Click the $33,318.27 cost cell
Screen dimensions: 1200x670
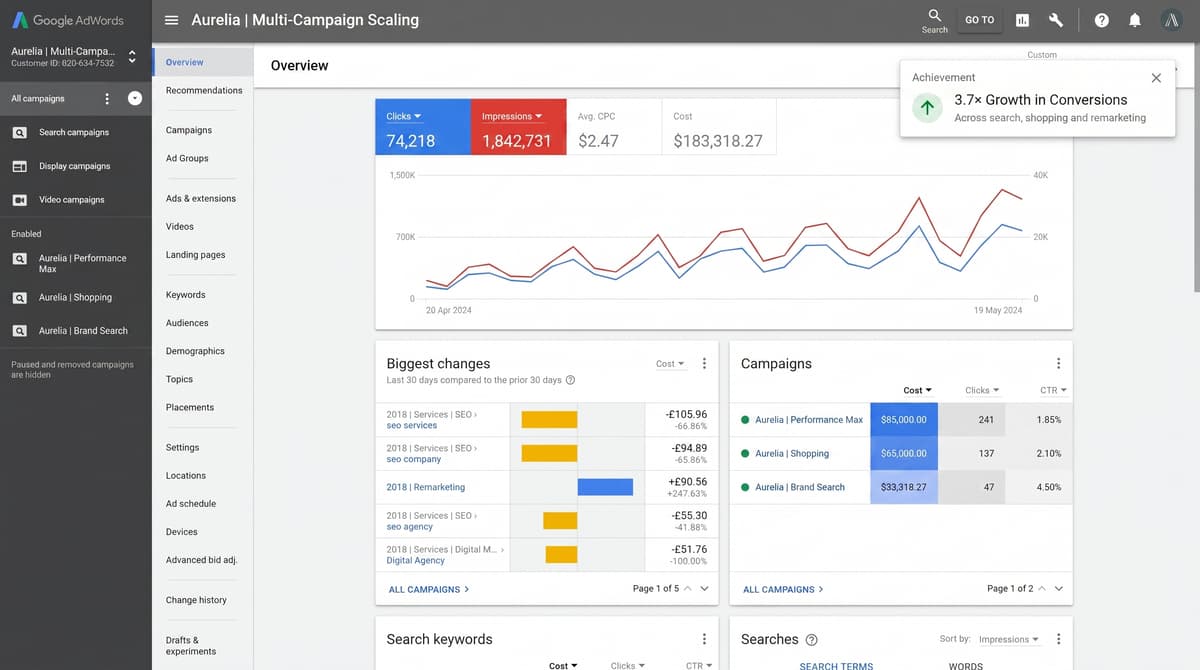click(x=904, y=487)
